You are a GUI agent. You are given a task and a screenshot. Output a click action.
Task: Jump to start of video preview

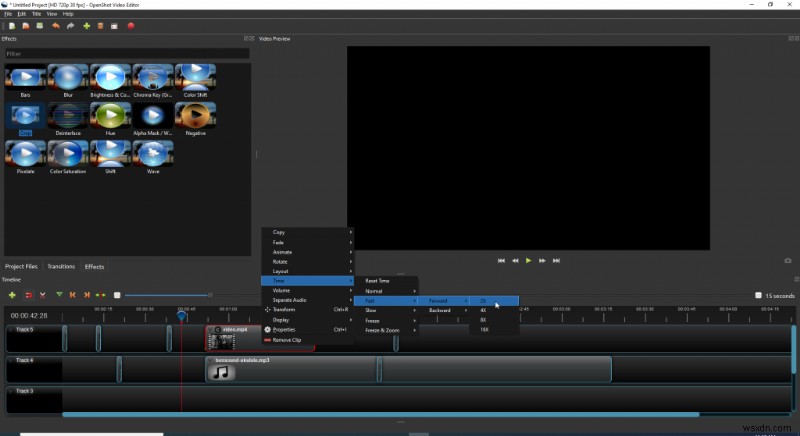tap(501, 261)
